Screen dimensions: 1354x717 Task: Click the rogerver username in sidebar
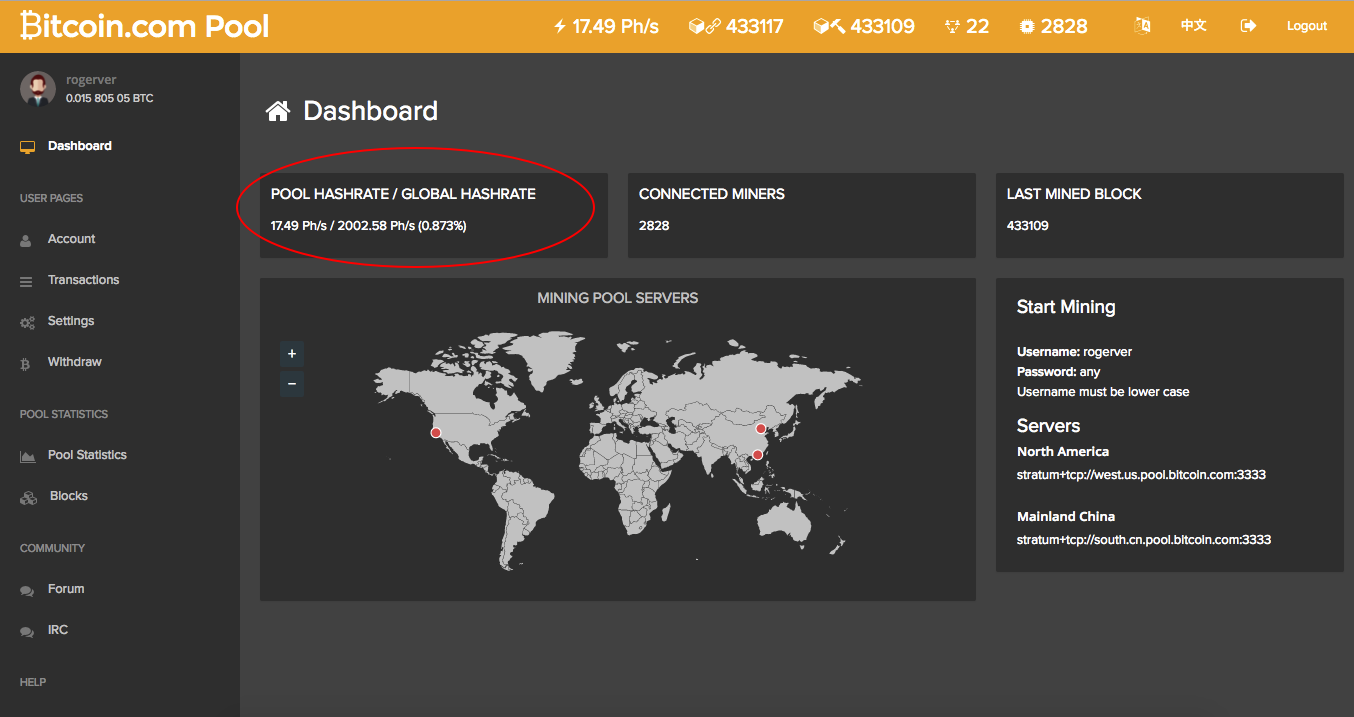(91, 80)
